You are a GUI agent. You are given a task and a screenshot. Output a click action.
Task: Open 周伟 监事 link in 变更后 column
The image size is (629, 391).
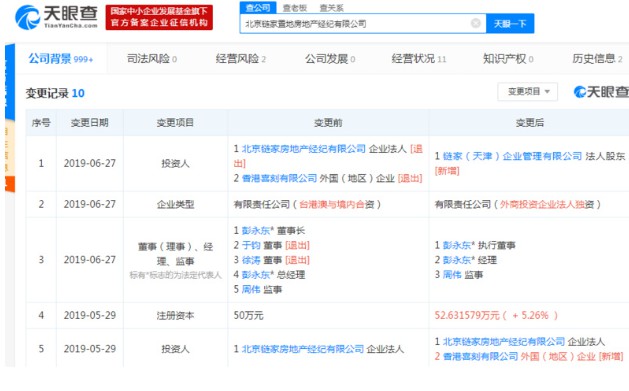tap(452, 275)
